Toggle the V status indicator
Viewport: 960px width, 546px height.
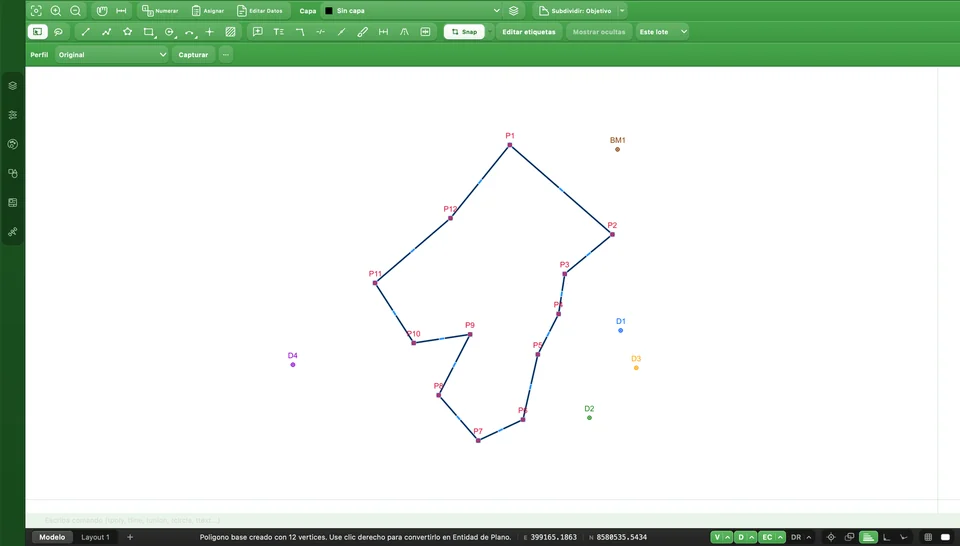pos(717,537)
